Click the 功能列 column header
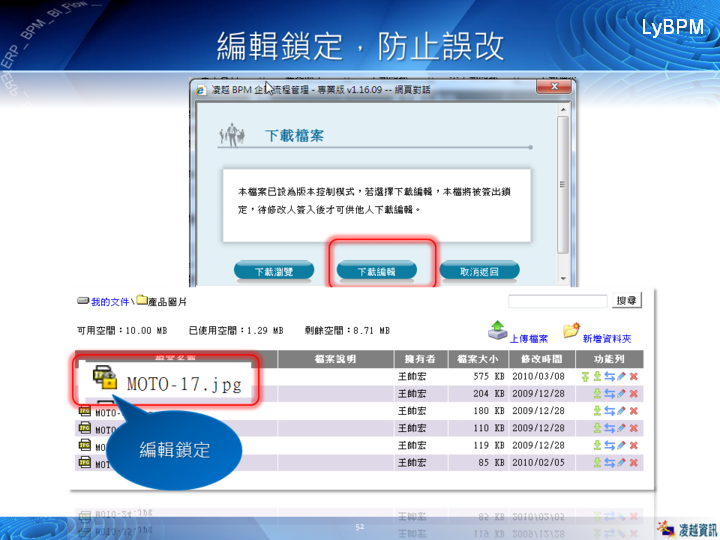 coord(609,359)
